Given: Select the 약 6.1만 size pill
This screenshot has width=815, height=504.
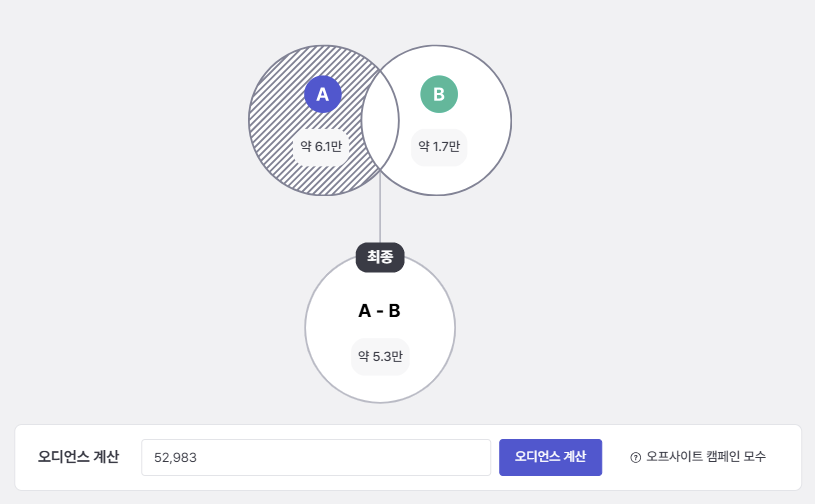Looking at the screenshot, I should click(x=321, y=147).
